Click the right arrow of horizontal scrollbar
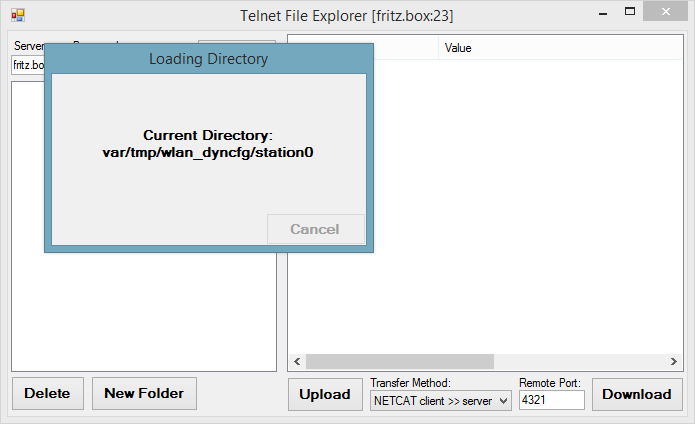The image size is (695, 424). click(673, 362)
